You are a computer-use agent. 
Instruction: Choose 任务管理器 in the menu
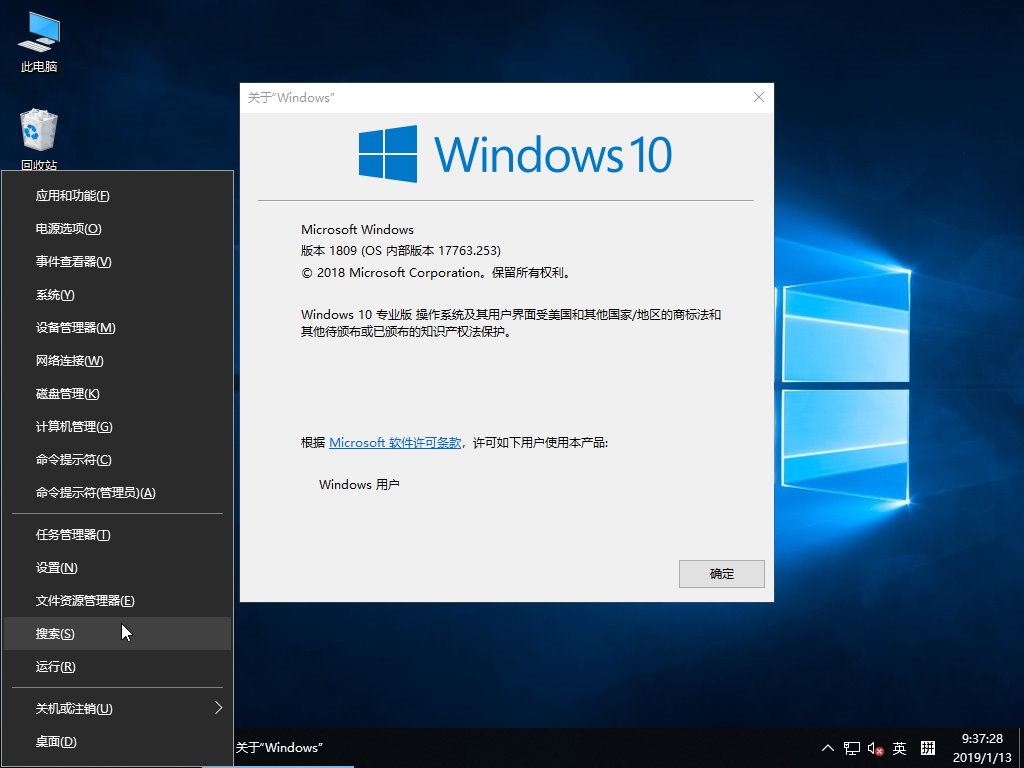coord(72,534)
